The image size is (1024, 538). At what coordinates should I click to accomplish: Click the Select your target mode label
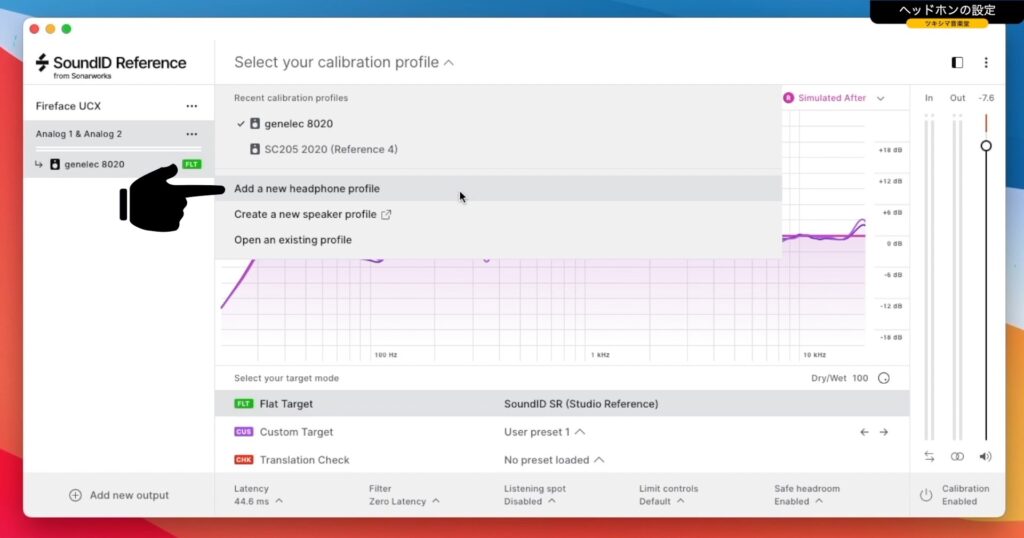(x=286, y=378)
